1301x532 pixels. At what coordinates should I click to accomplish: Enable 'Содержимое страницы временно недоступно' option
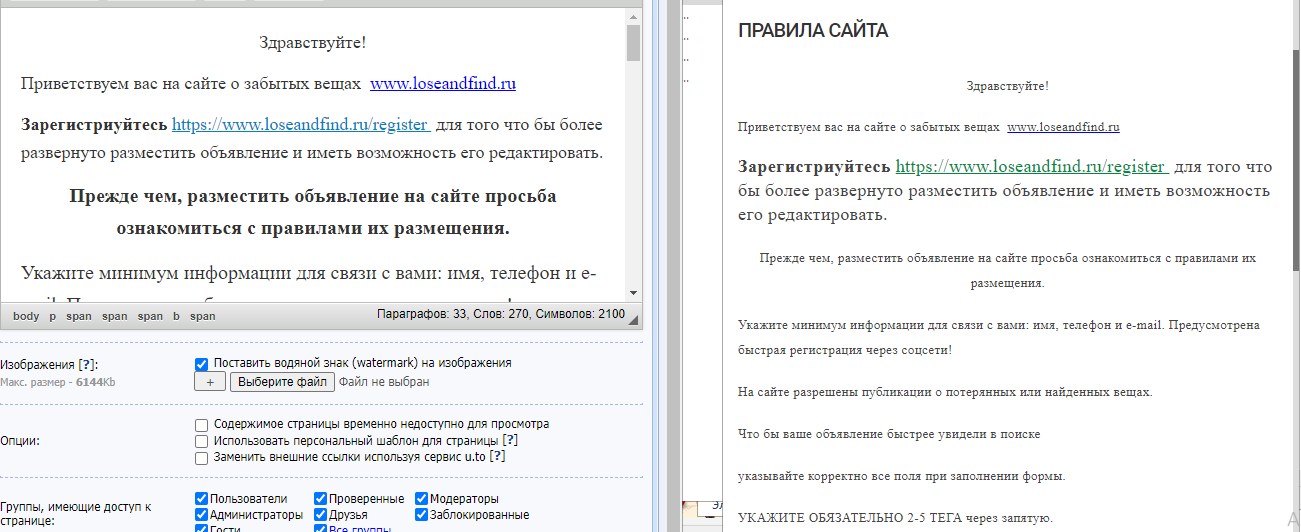[202, 425]
